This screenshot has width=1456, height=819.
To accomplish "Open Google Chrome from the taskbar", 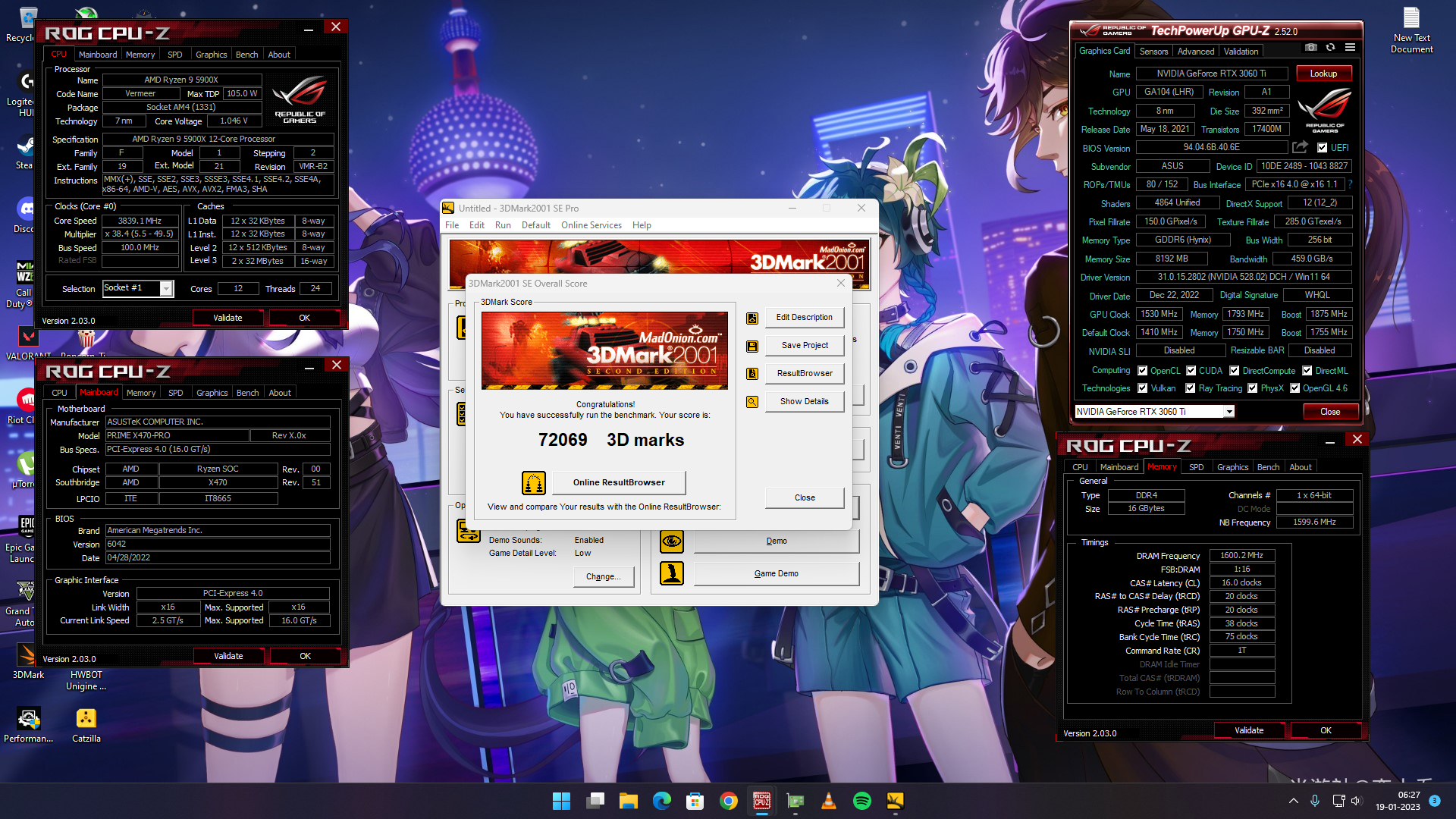I will click(x=729, y=801).
